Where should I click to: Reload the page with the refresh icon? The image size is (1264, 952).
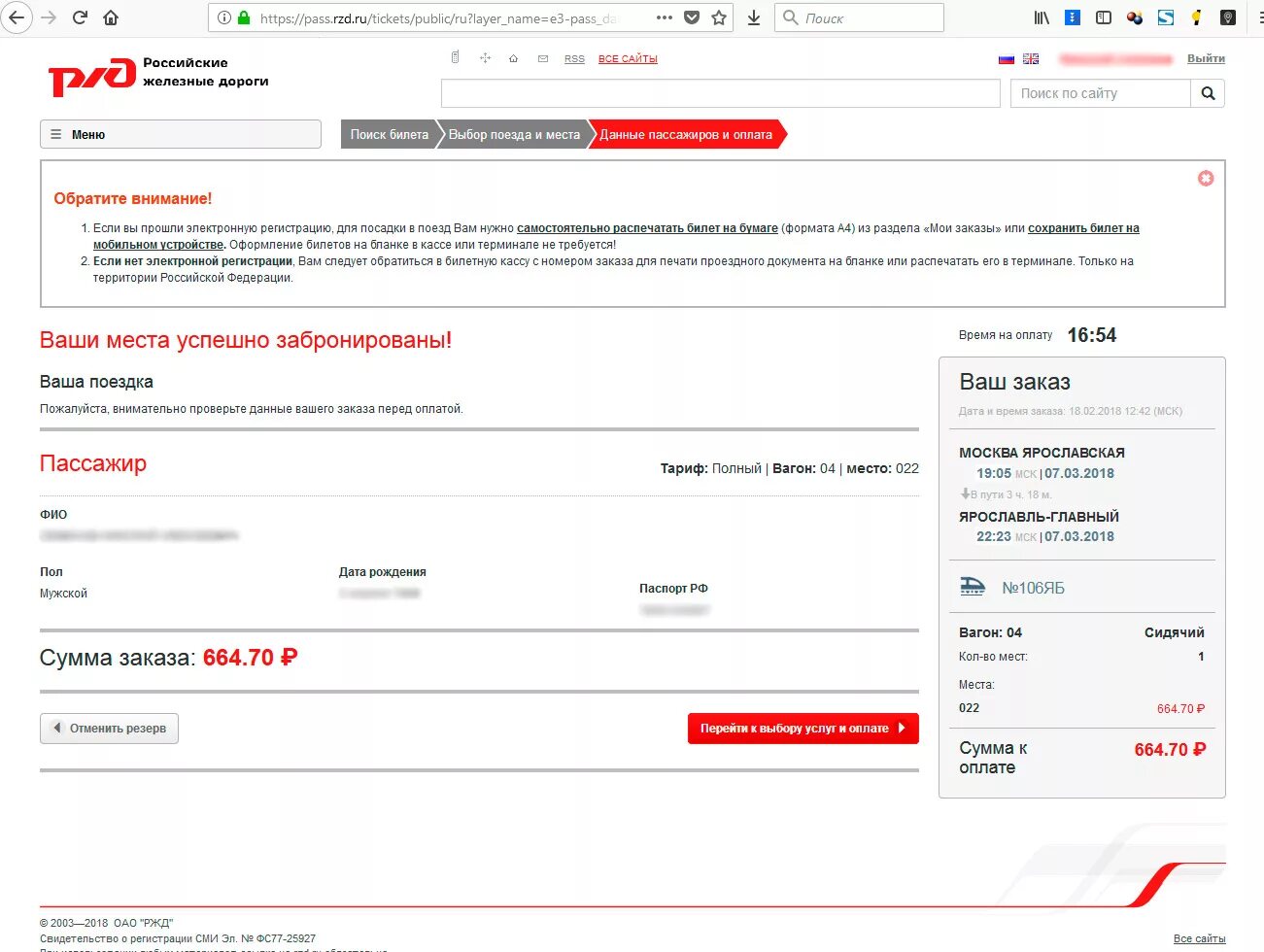81,17
